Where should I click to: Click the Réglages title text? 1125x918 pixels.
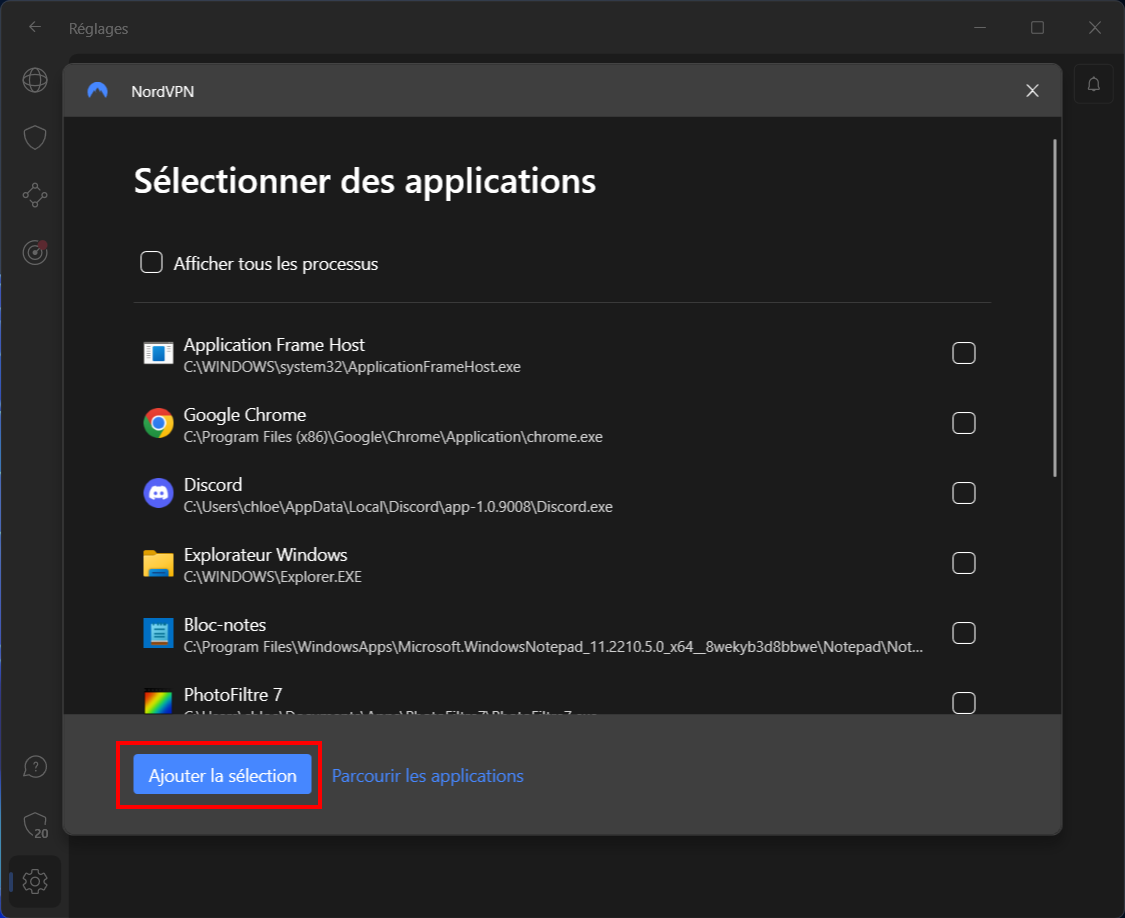pyautogui.click(x=98, y=29)
